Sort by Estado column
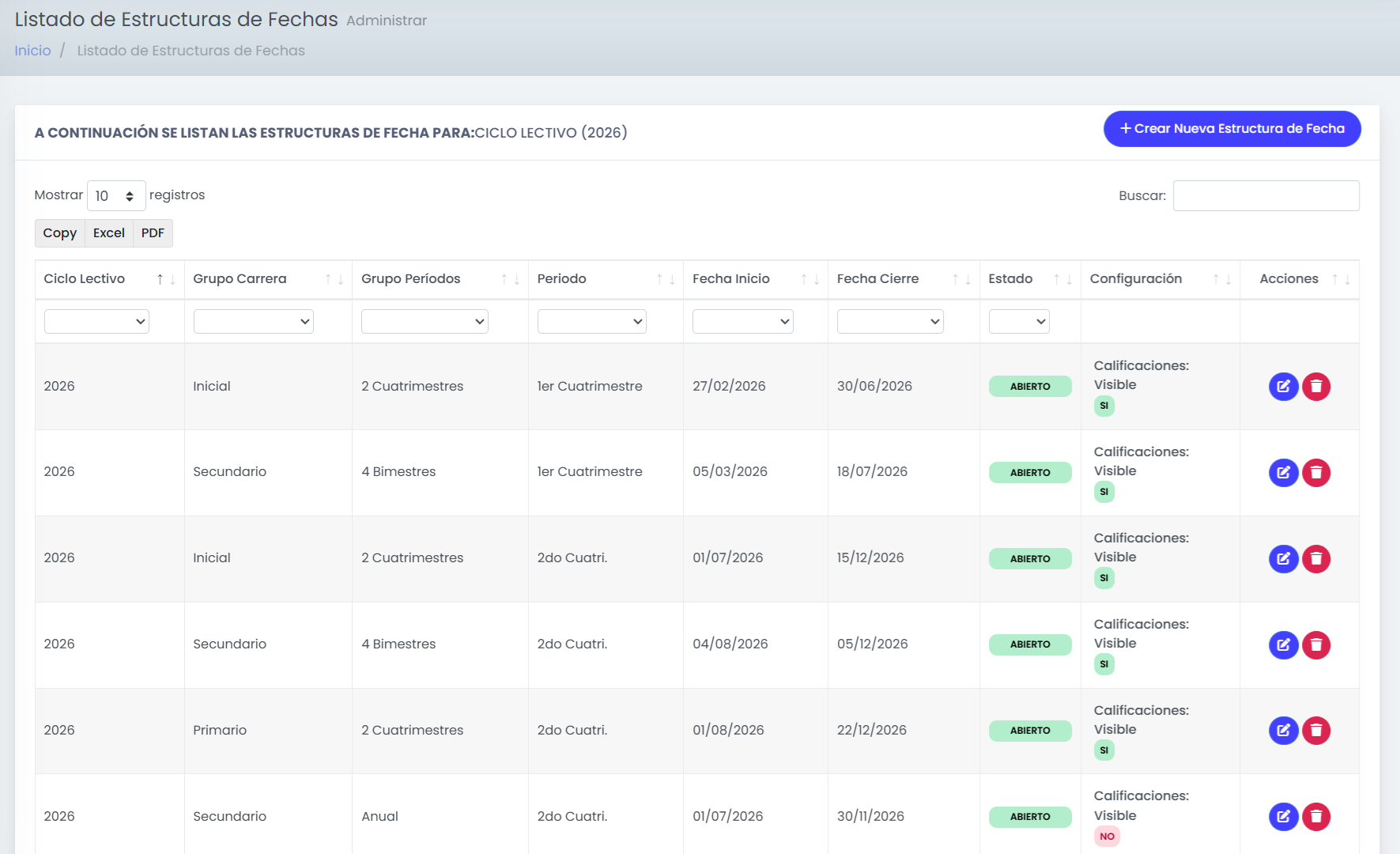1400x854 pixels. (1030, 279)
